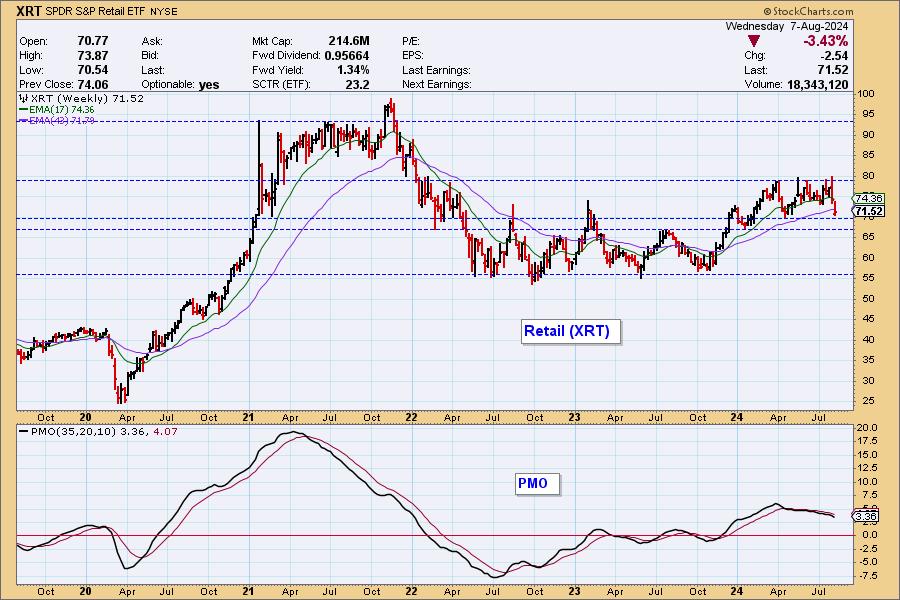Click the Open value 70.77
900x600 pixels.
(92, 41)
